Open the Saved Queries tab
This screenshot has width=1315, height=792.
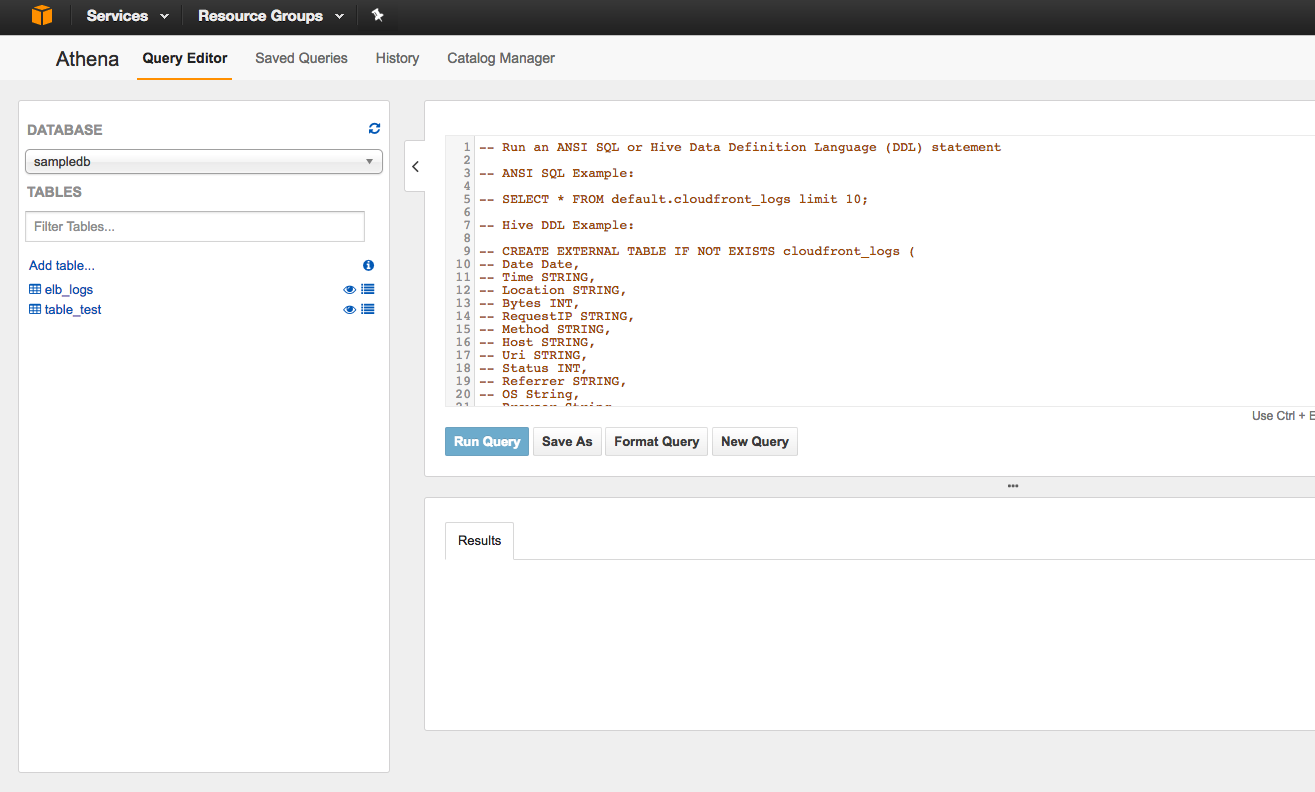(x=301, y=58)
